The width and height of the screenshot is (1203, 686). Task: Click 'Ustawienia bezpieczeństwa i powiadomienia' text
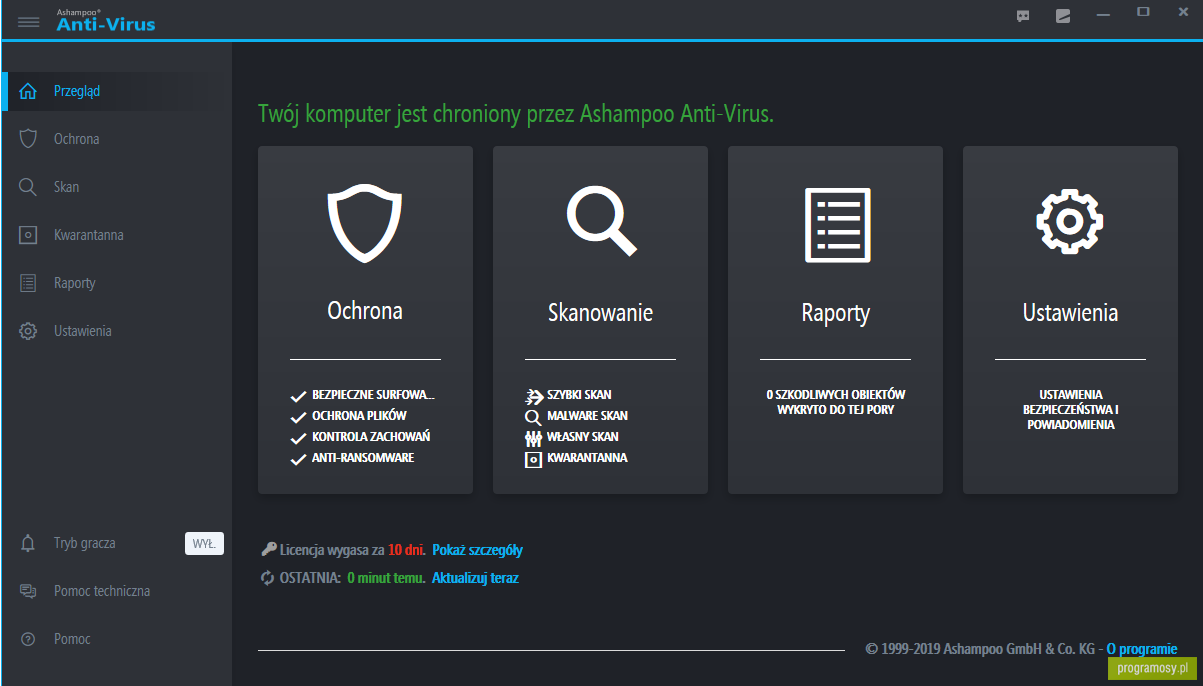[1070, 410]
